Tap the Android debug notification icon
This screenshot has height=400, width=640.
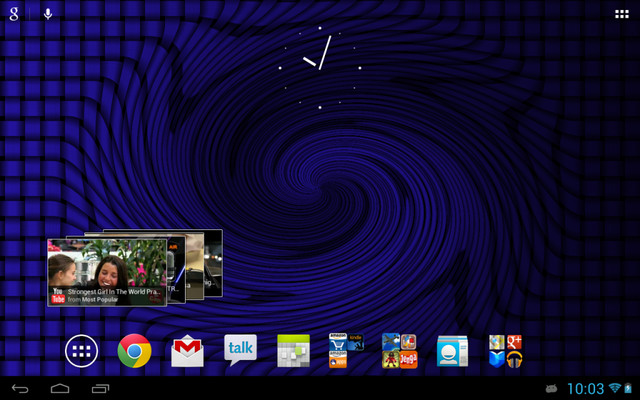point(549,388)
